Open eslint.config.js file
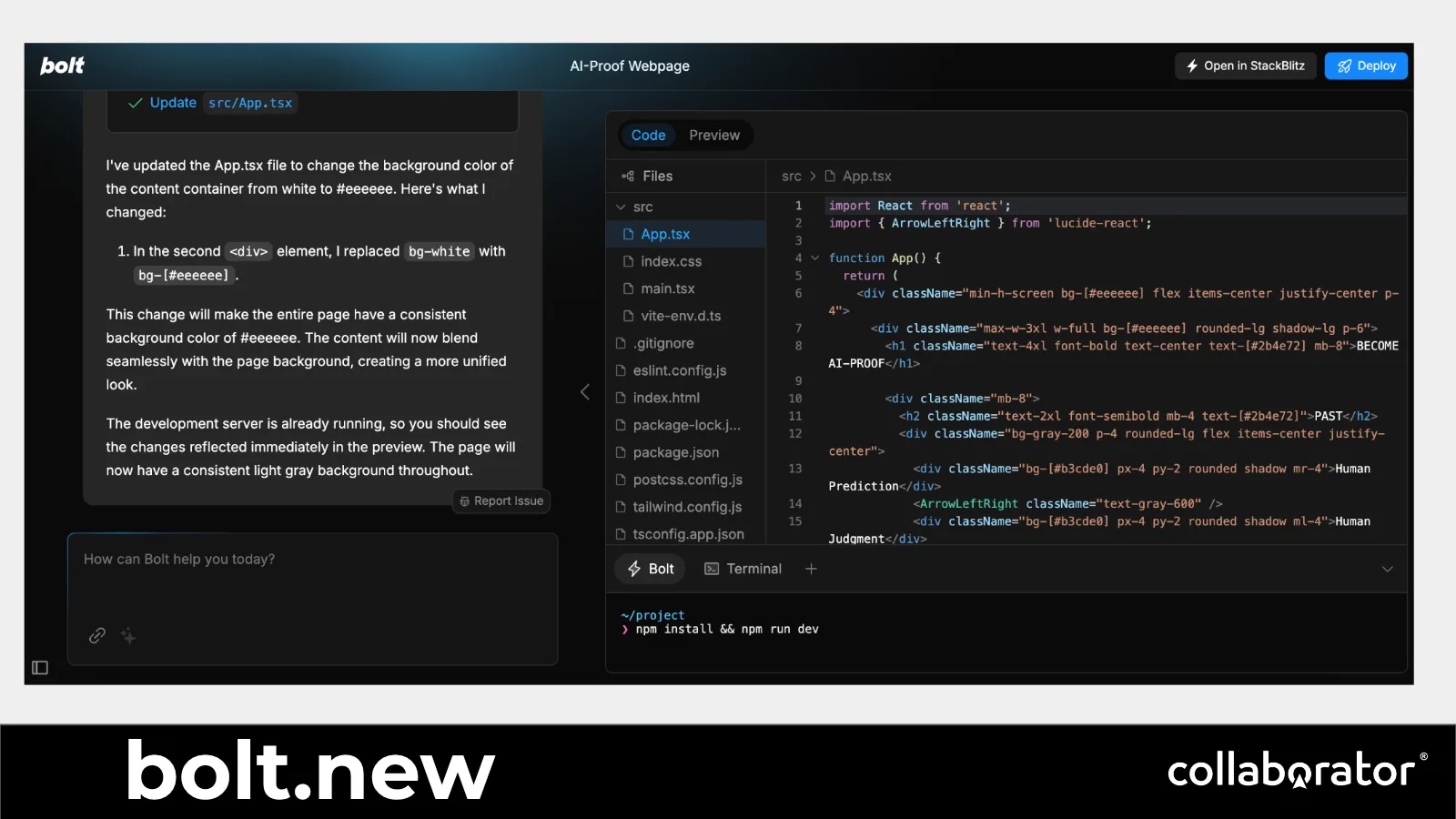1456x819 pixels. tap(686, 370)
